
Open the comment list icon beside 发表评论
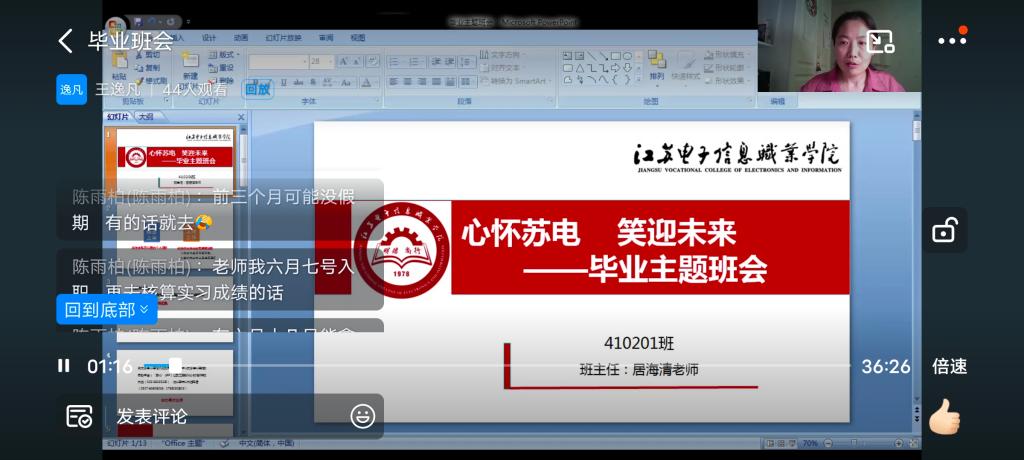click(x=79, y=416)
